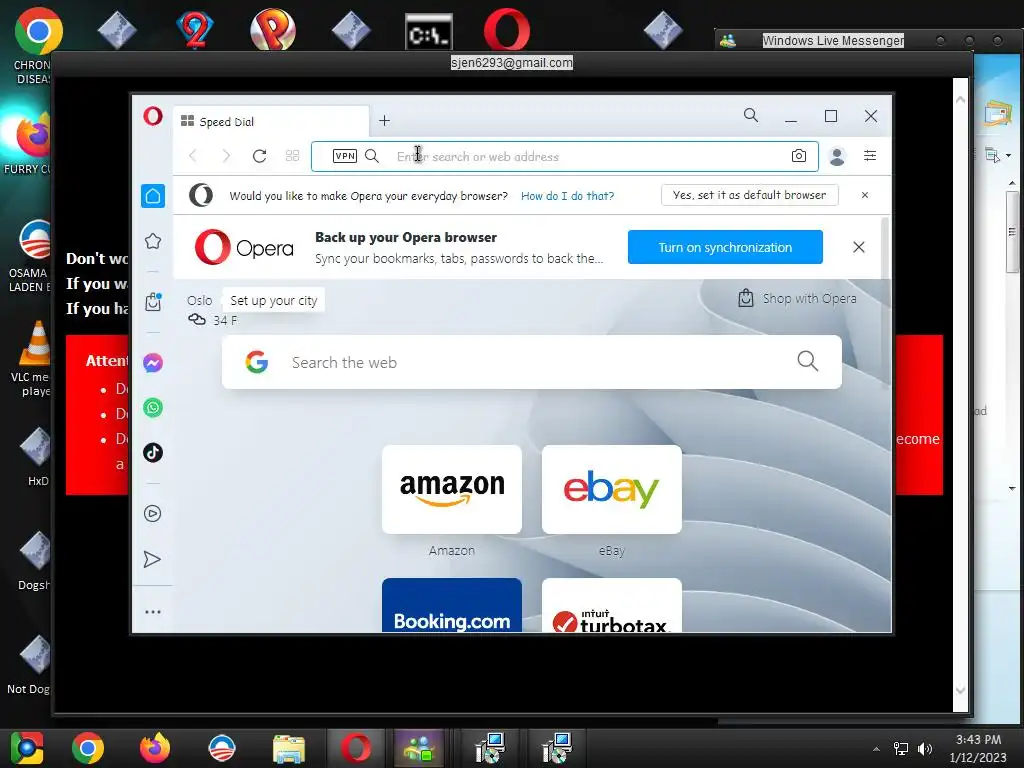Click Windows Live Messenger title bar
Screen dimensions: 1024x768
(833, 40)
